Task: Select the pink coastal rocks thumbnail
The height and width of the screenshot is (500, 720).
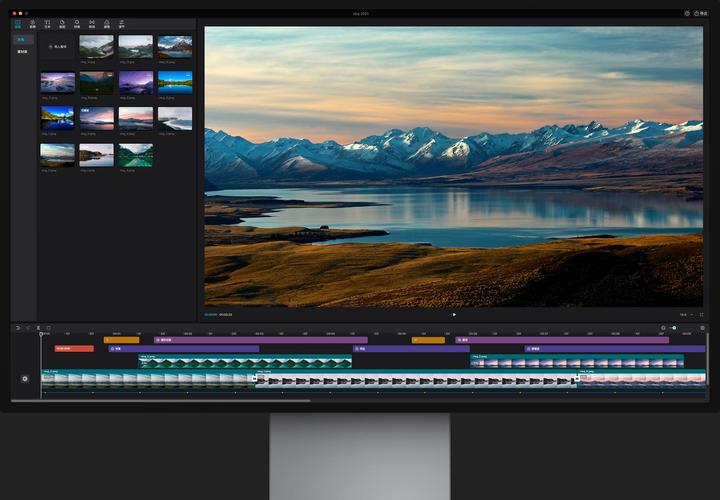Action: [x=96, y=155]
